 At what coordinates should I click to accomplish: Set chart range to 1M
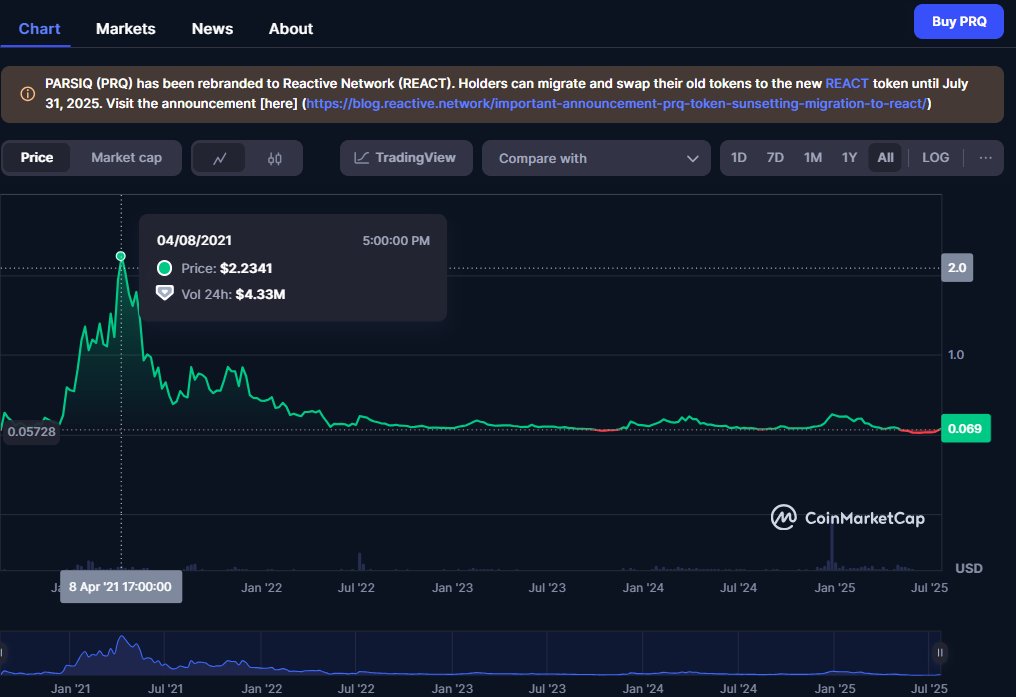pyautogui.click(x=813, y=157)
